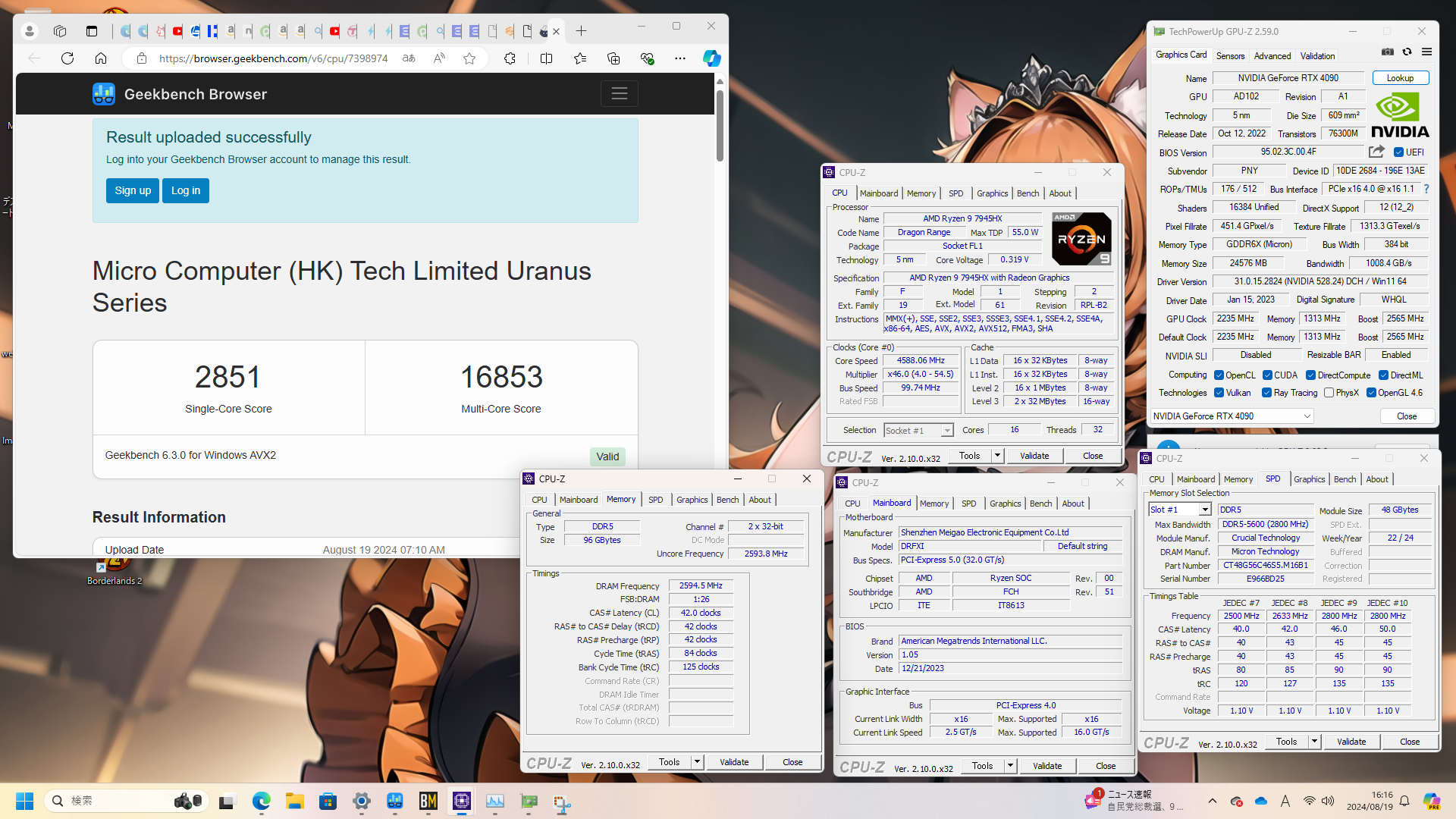The height and width of the screenshot is (819, 1456).
Task: Open File Explorer from the taskbar
Action: click(294, 801)
